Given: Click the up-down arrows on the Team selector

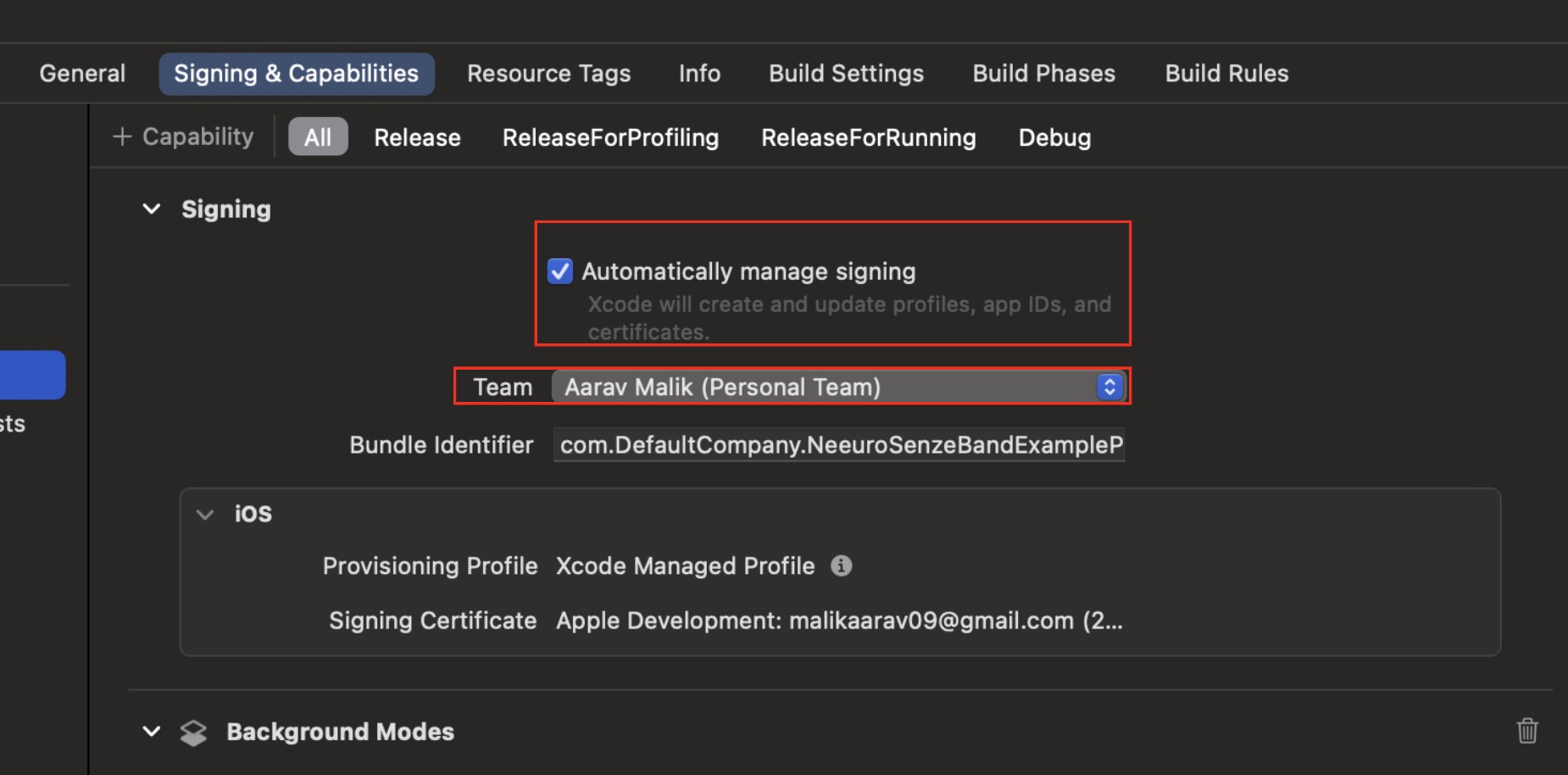Looking at the screenshot, I should [x=1109, y=387].
